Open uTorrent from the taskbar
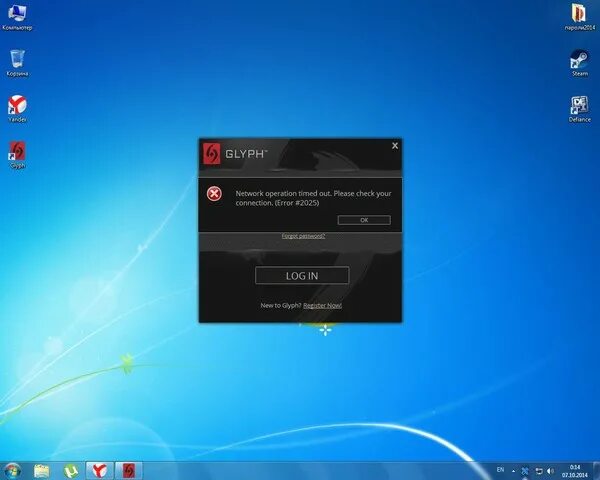600x480 pixels. 71,471
